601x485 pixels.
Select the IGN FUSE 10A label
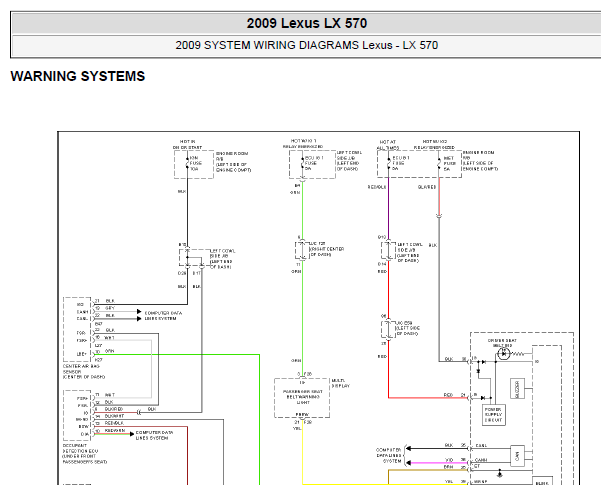(195, 163)
